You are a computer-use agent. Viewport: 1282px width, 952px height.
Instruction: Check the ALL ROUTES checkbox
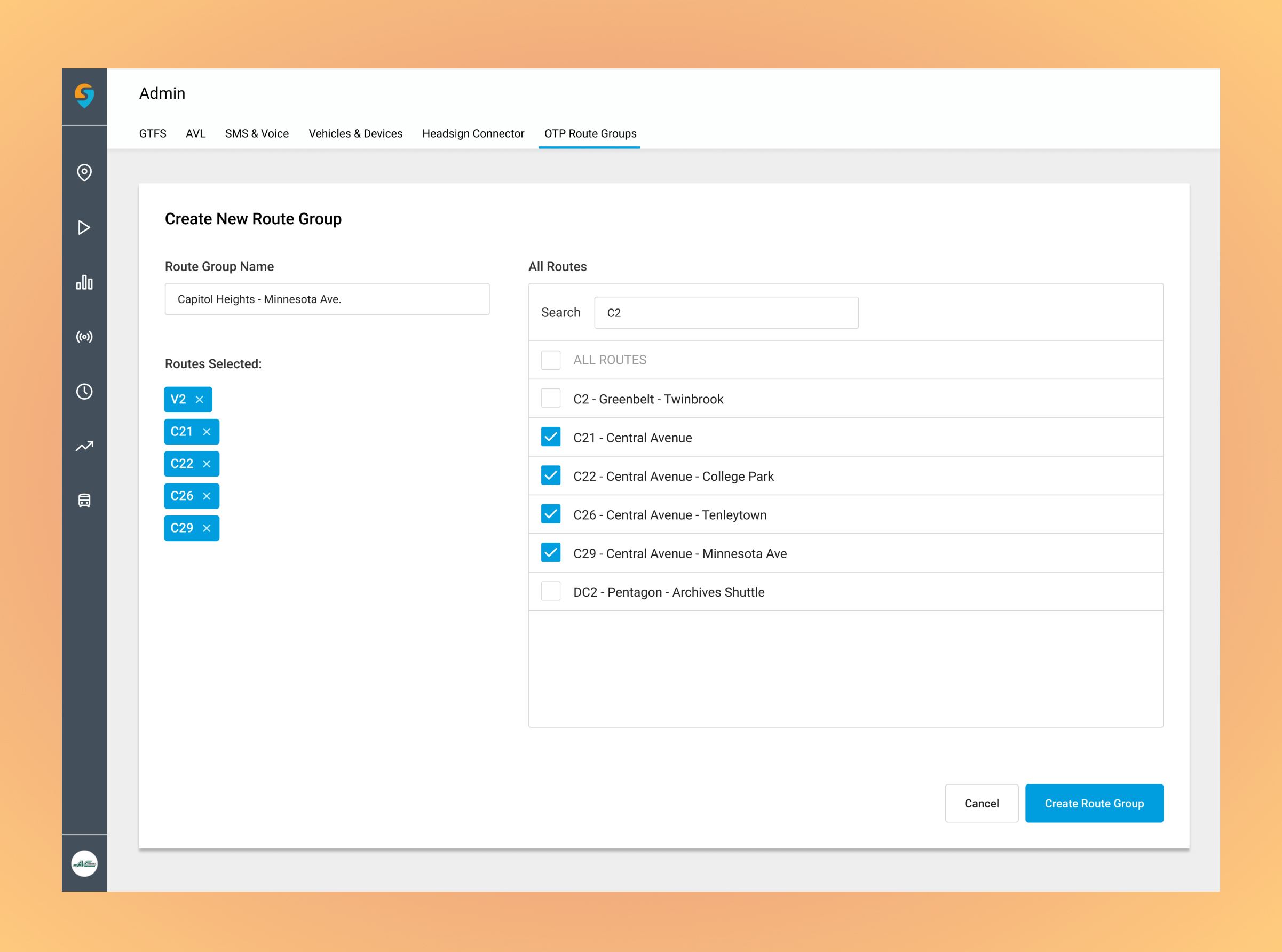pyautogui.click(x=550, y=360)
